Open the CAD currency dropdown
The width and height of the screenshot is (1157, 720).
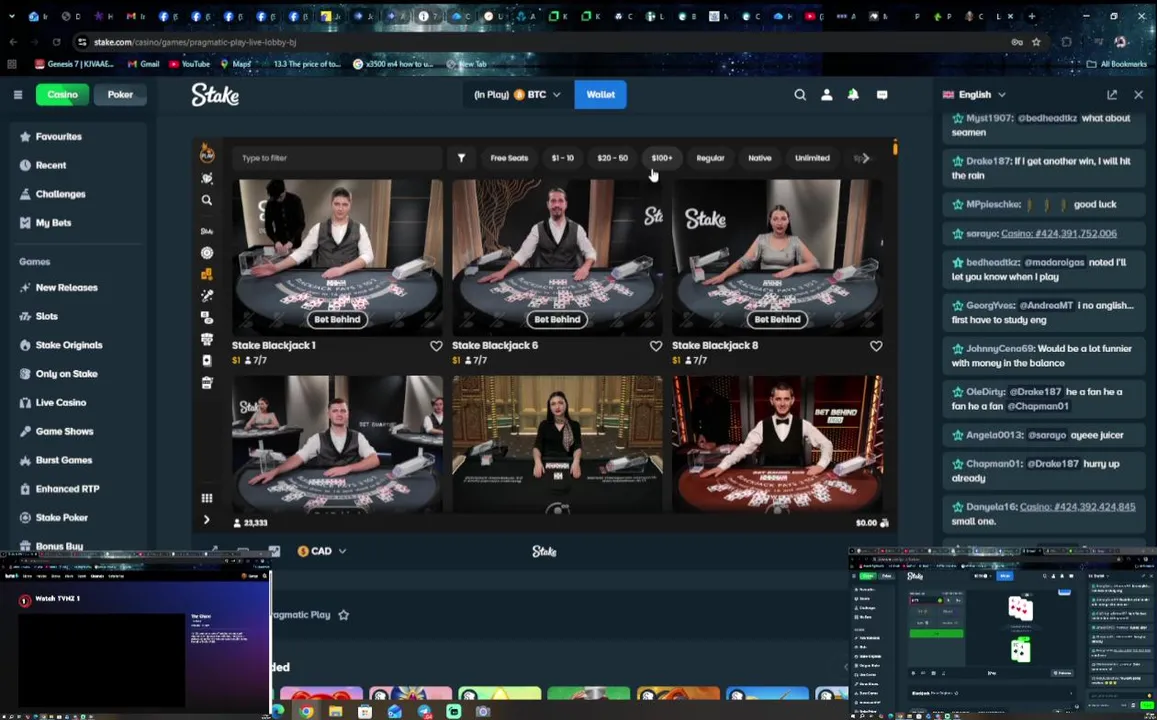(322, 551)
